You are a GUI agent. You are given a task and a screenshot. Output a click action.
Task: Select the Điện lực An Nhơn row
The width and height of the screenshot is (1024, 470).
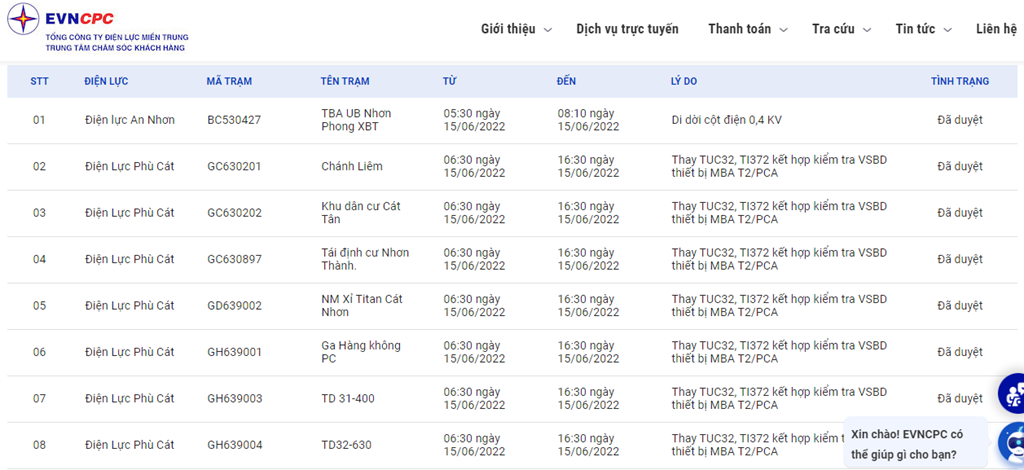[130, 120]
